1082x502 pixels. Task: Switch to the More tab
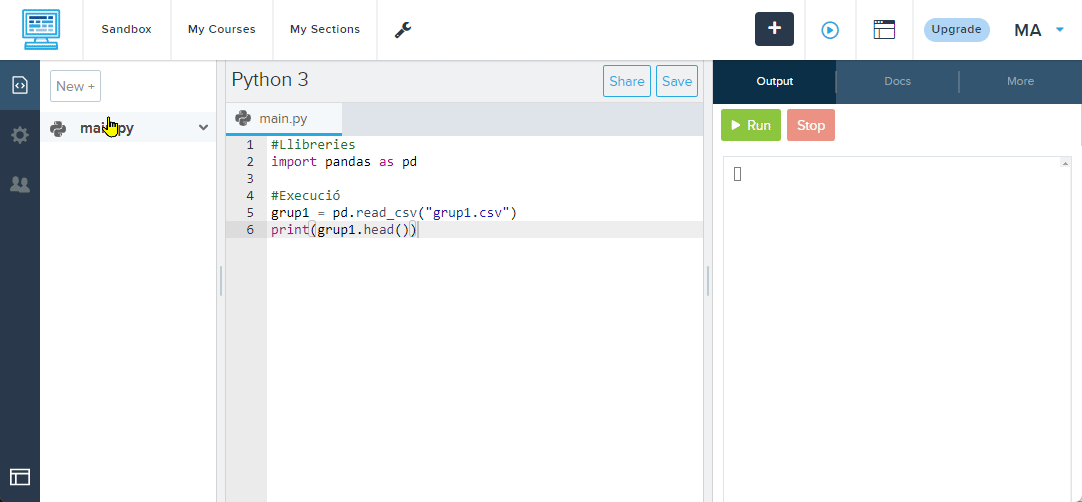pyautogui.click(x=1020, y=82)
